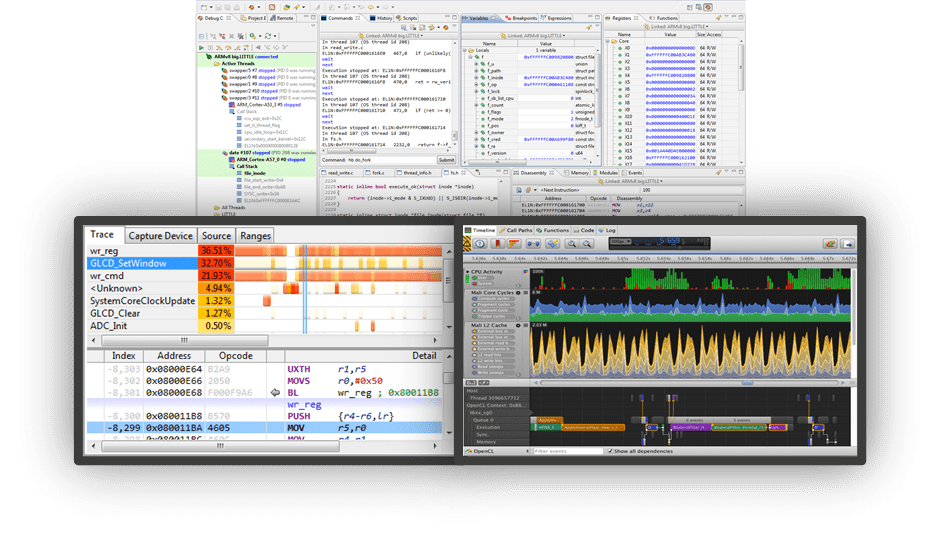Click the Mali L2 Cache settings gear icon
This screenshot has width=940, height=539.
coord(520,326)
